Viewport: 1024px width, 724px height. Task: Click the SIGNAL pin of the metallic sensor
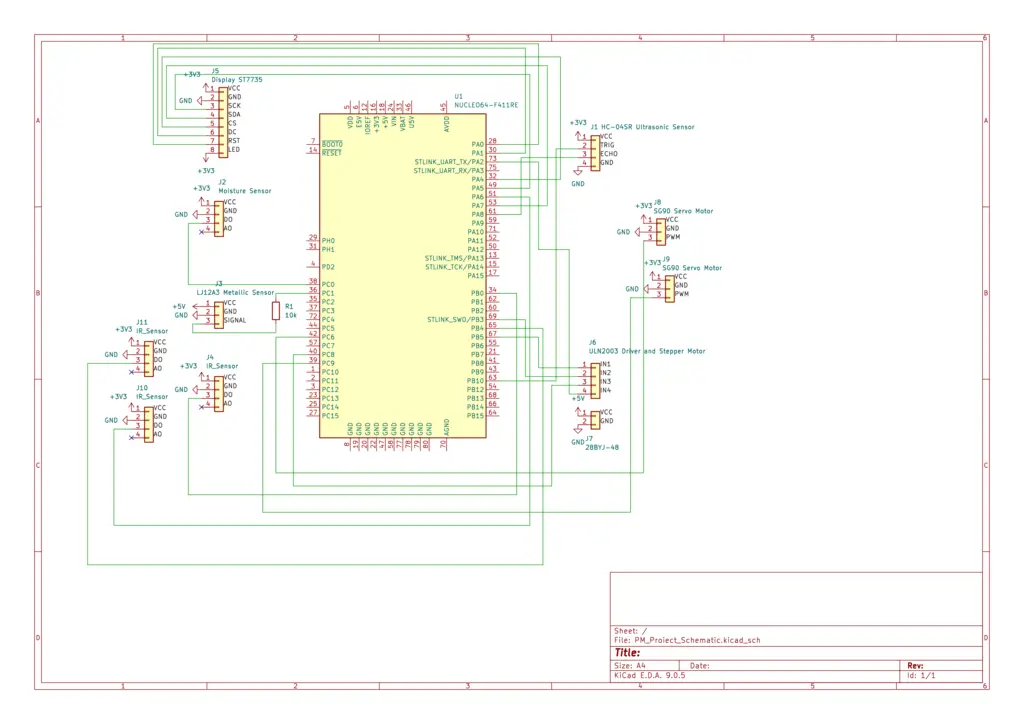point(234,321)
